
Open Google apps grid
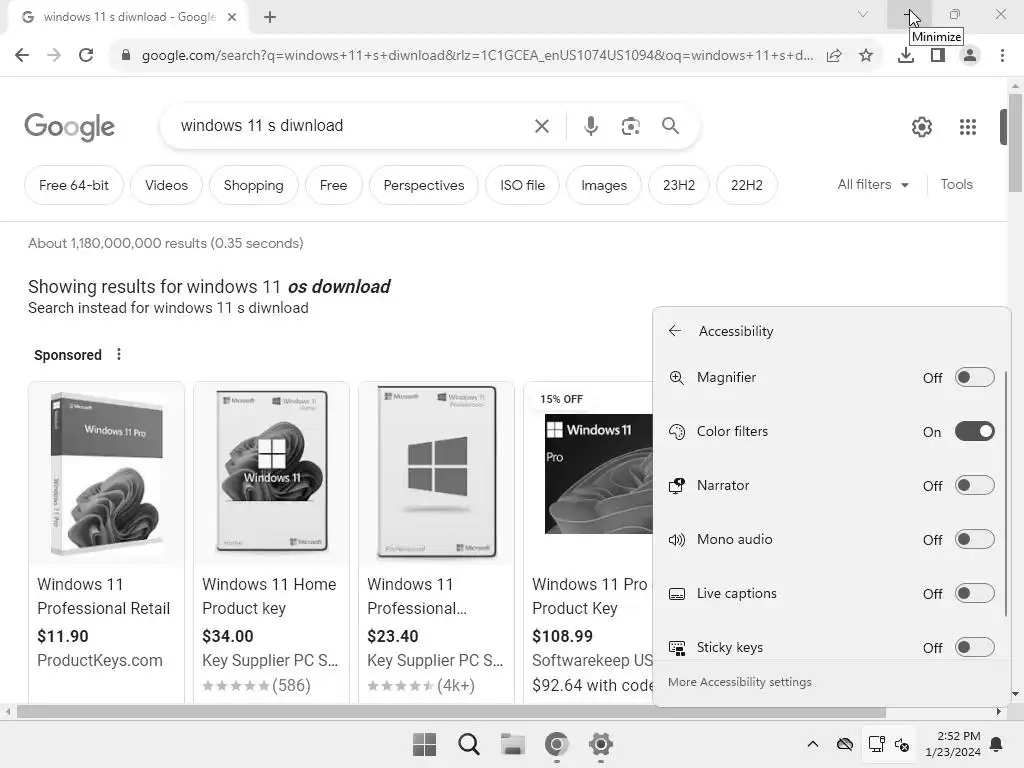[968, 127]
